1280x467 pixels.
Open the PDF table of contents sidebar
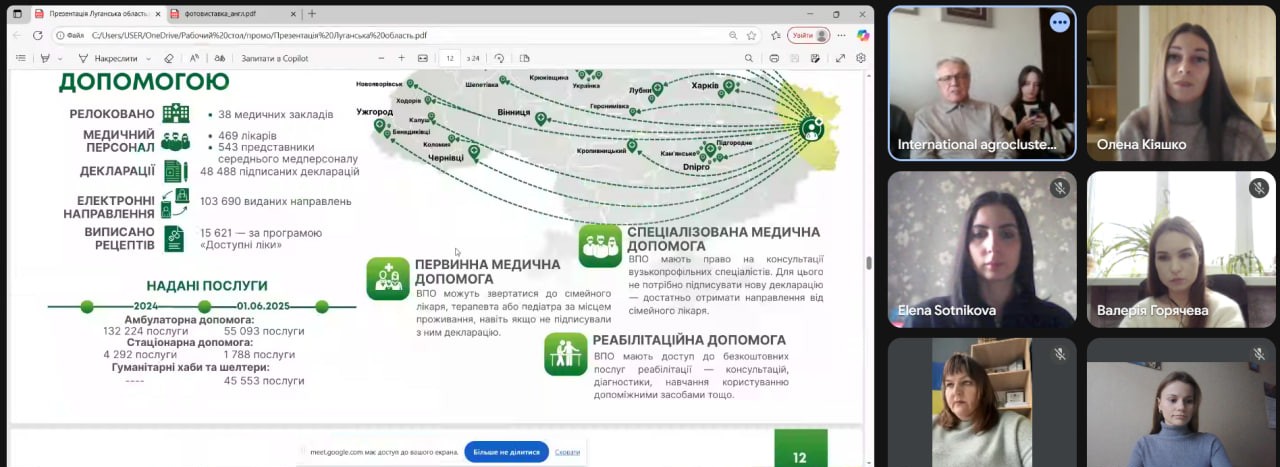click(x=20, y=58)
